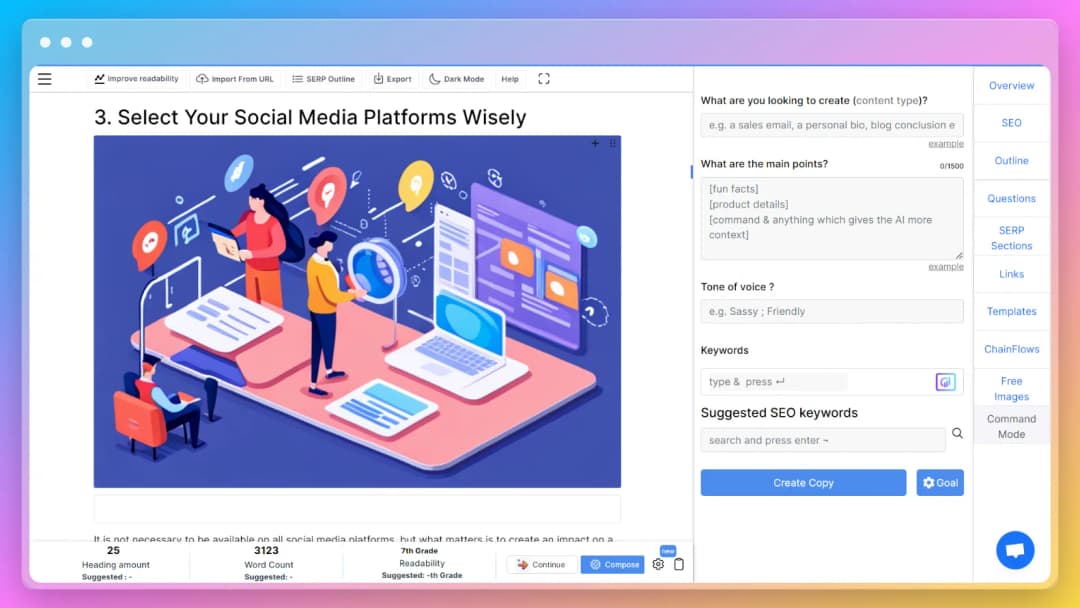
Task: Select the Links tab
Action: [x=1011, y=274]
